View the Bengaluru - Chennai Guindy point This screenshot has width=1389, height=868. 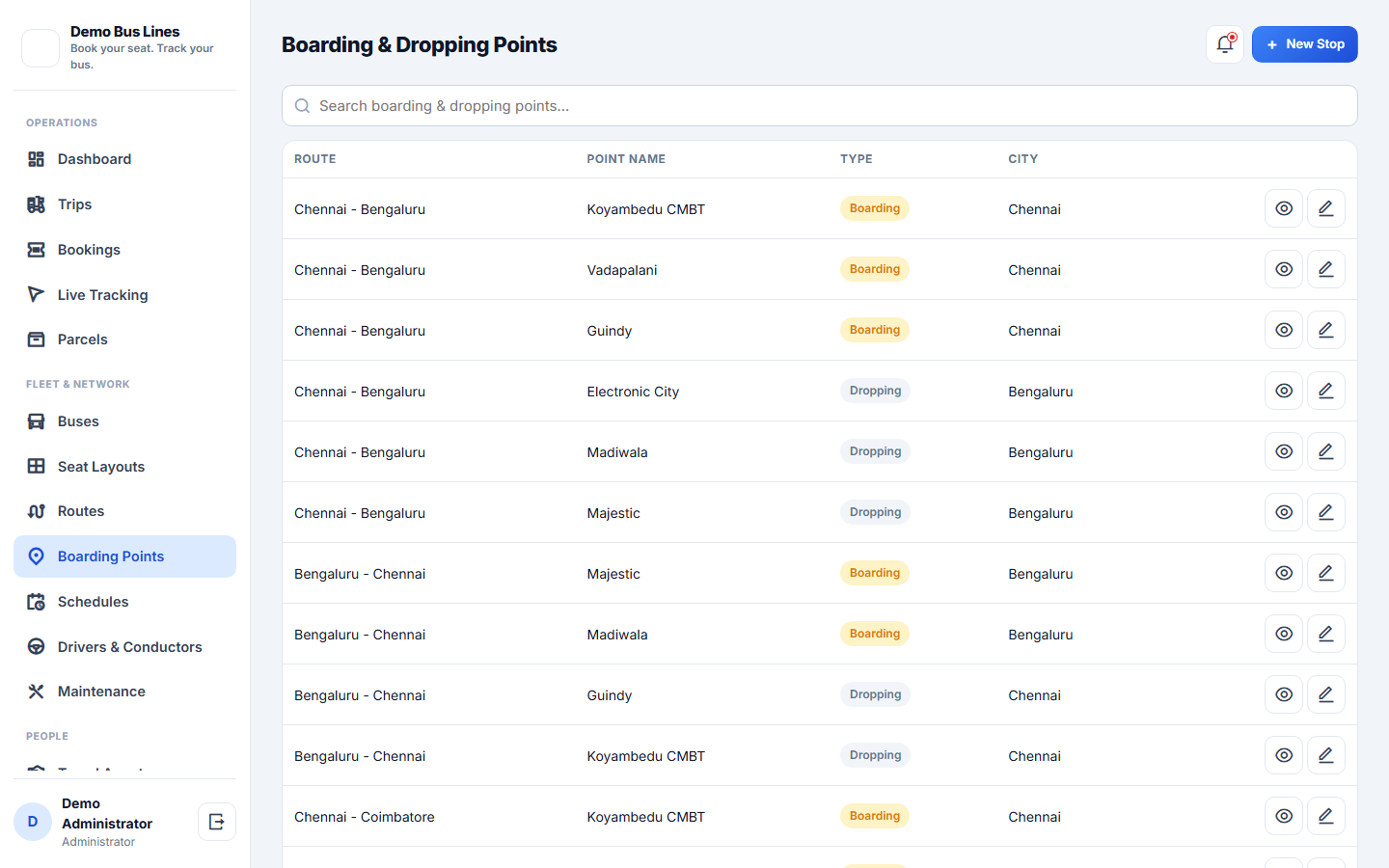[1284, 694]
